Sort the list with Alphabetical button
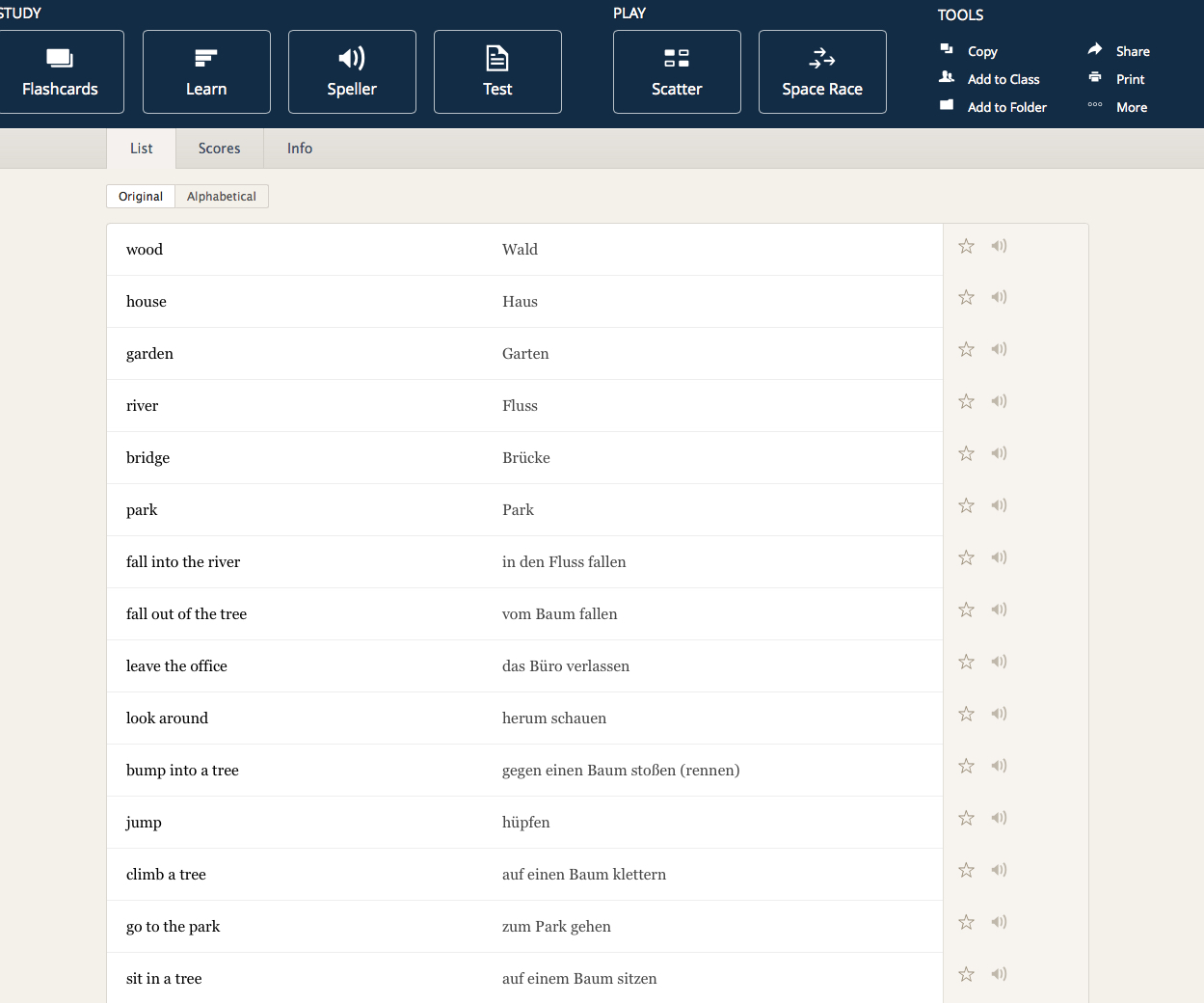The width and height of the screenshot is (1204, 1003). click(x=222, y=197)
